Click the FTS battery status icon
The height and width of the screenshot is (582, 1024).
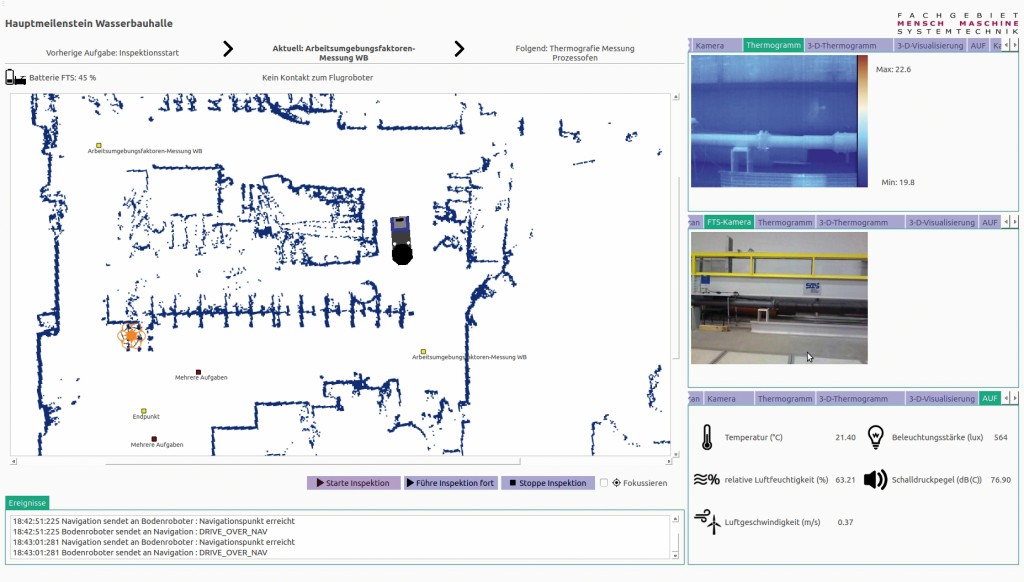16,77
